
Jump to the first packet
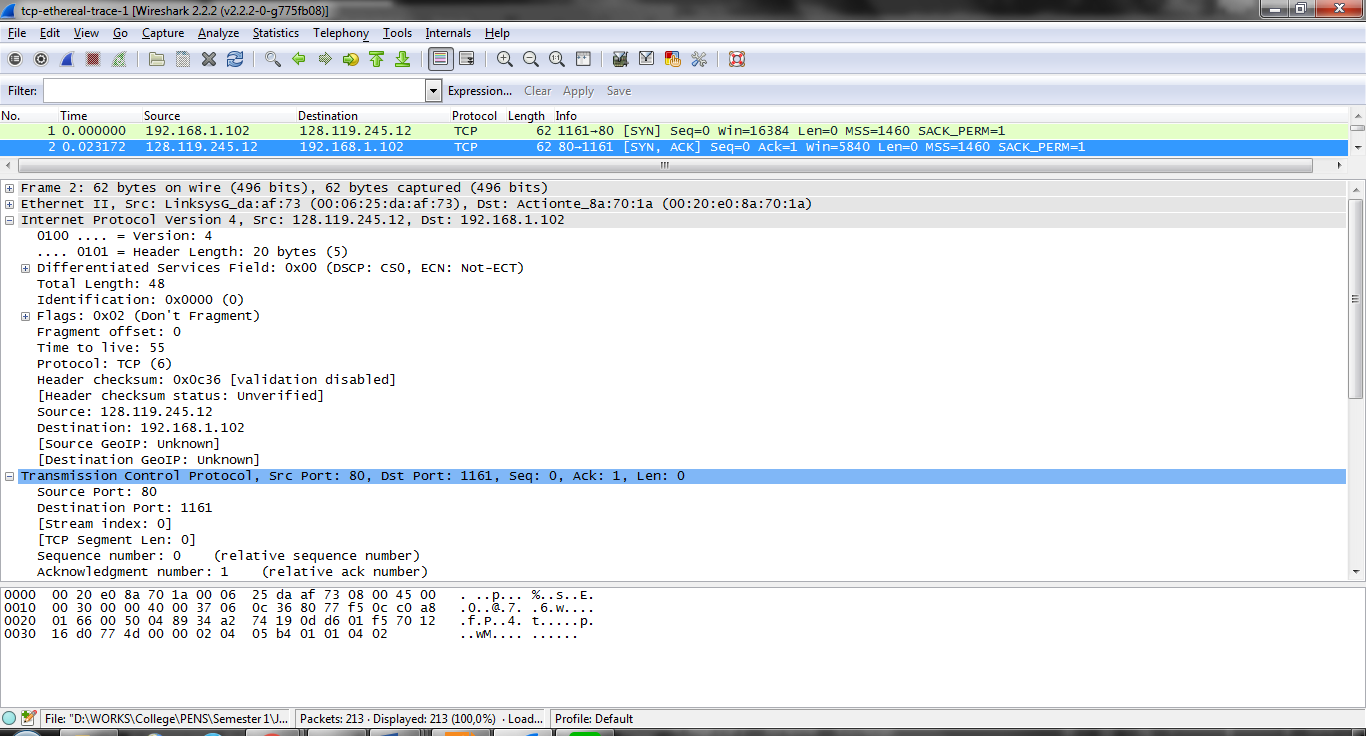coord(376,59)
